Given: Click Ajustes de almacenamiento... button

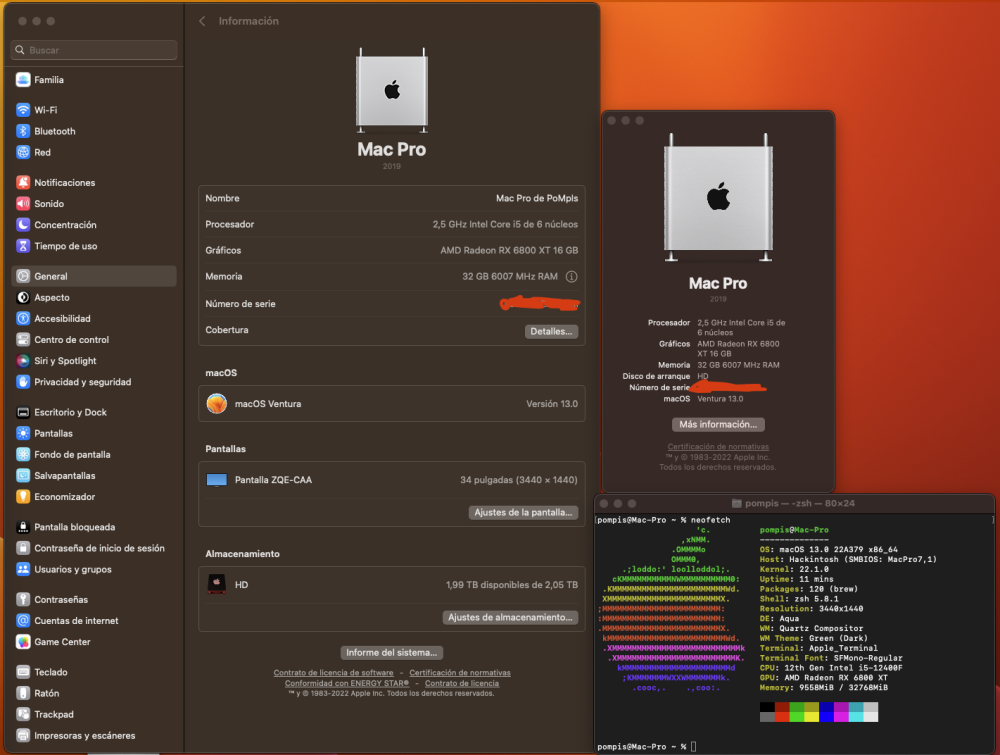Looking at the screenshot, I should tap(510, 617).
